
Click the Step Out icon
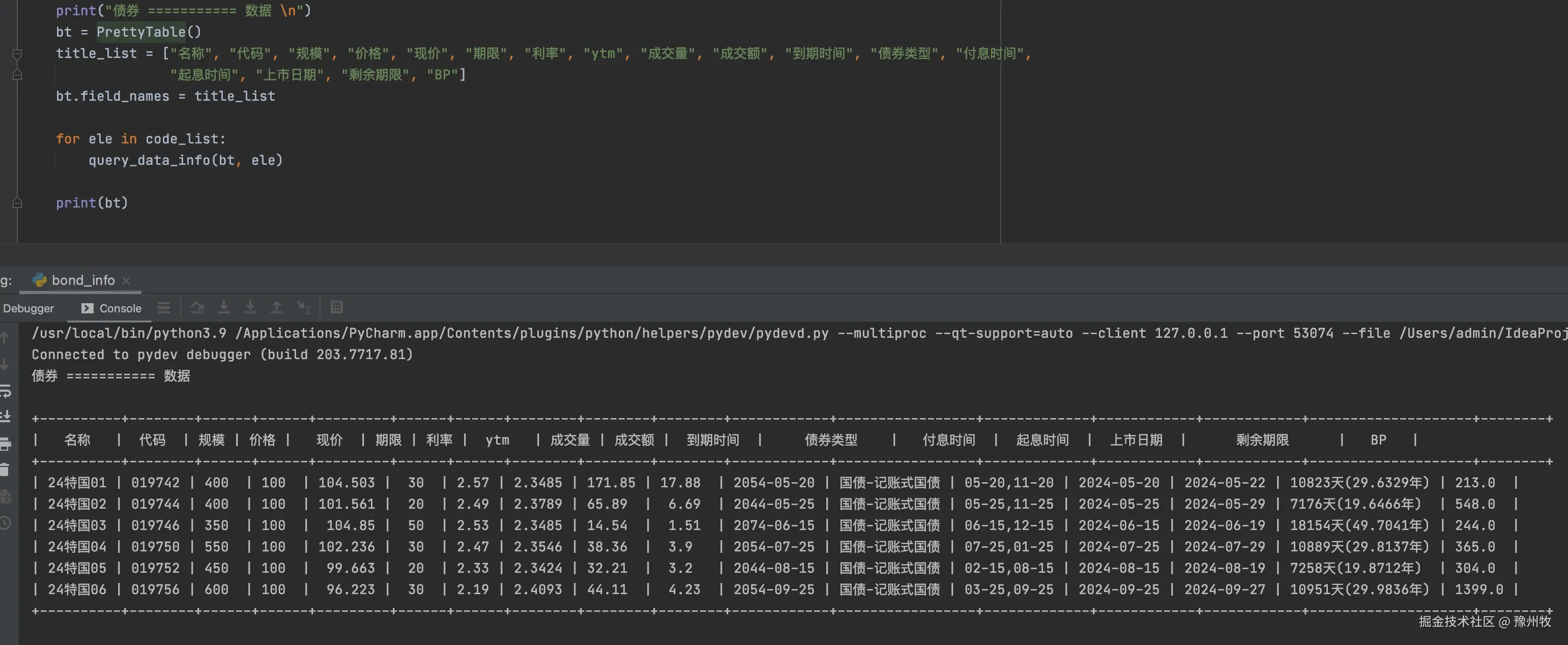click(276, 308)
